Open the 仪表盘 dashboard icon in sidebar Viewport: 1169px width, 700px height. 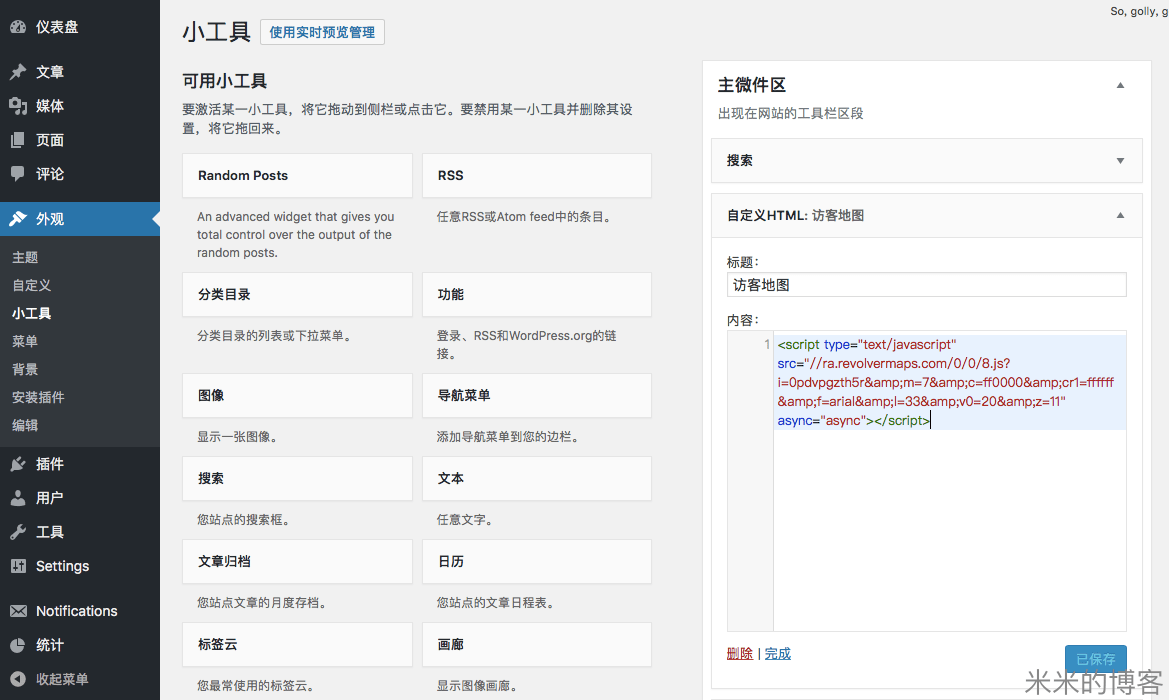[18, 26]
